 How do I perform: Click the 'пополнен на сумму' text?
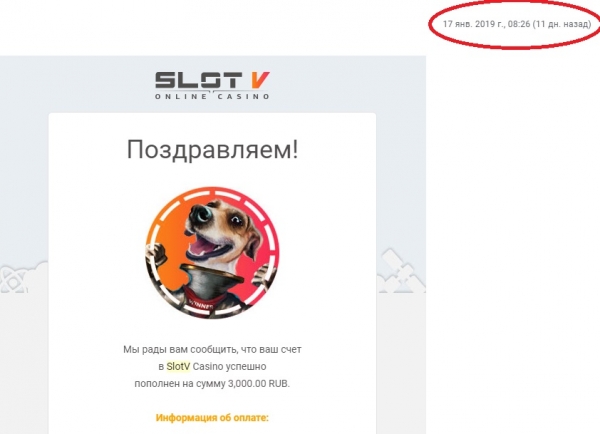[x=180, y=384]
